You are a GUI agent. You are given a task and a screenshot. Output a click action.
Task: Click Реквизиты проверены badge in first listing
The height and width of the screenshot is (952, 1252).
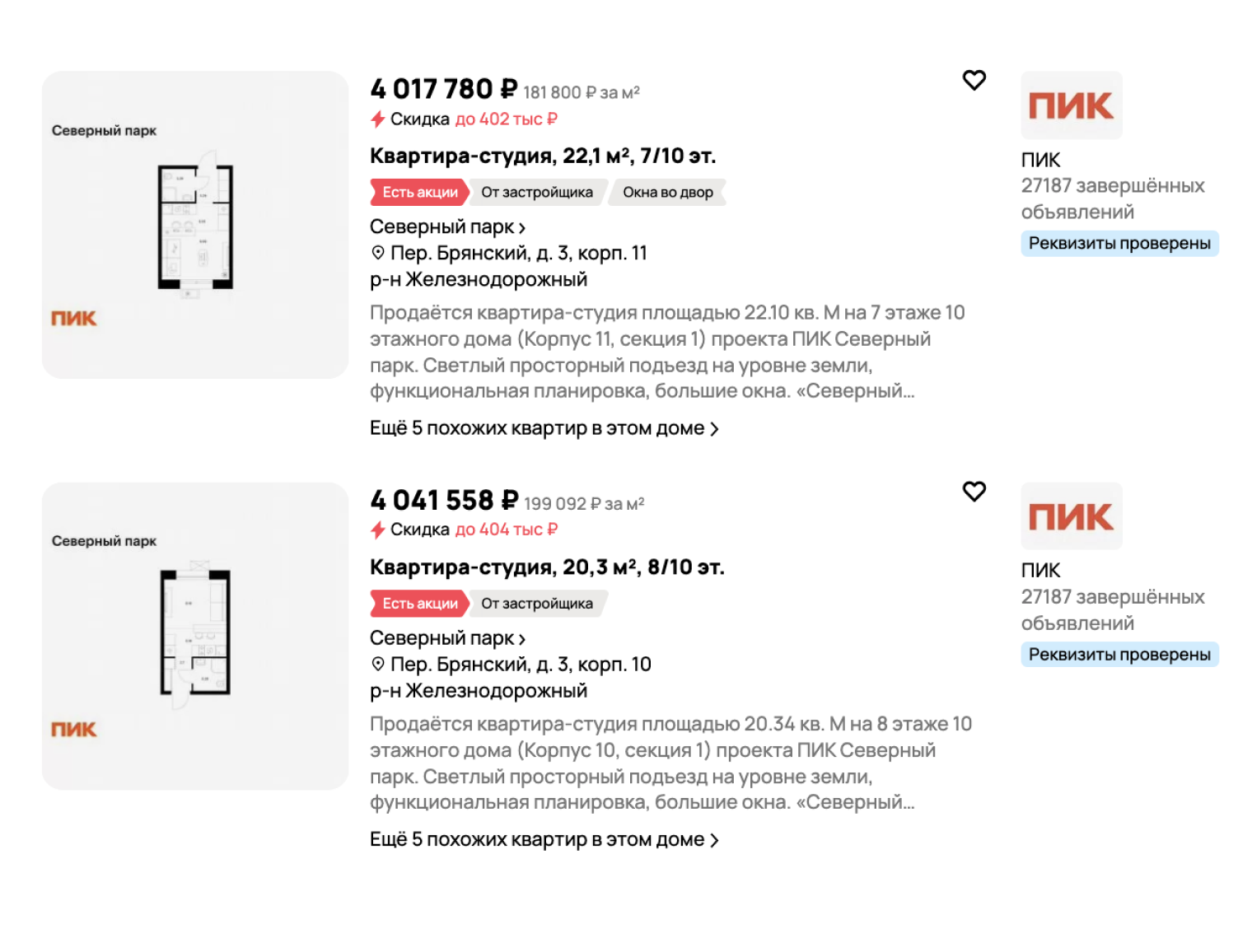tap(1119, 243)
